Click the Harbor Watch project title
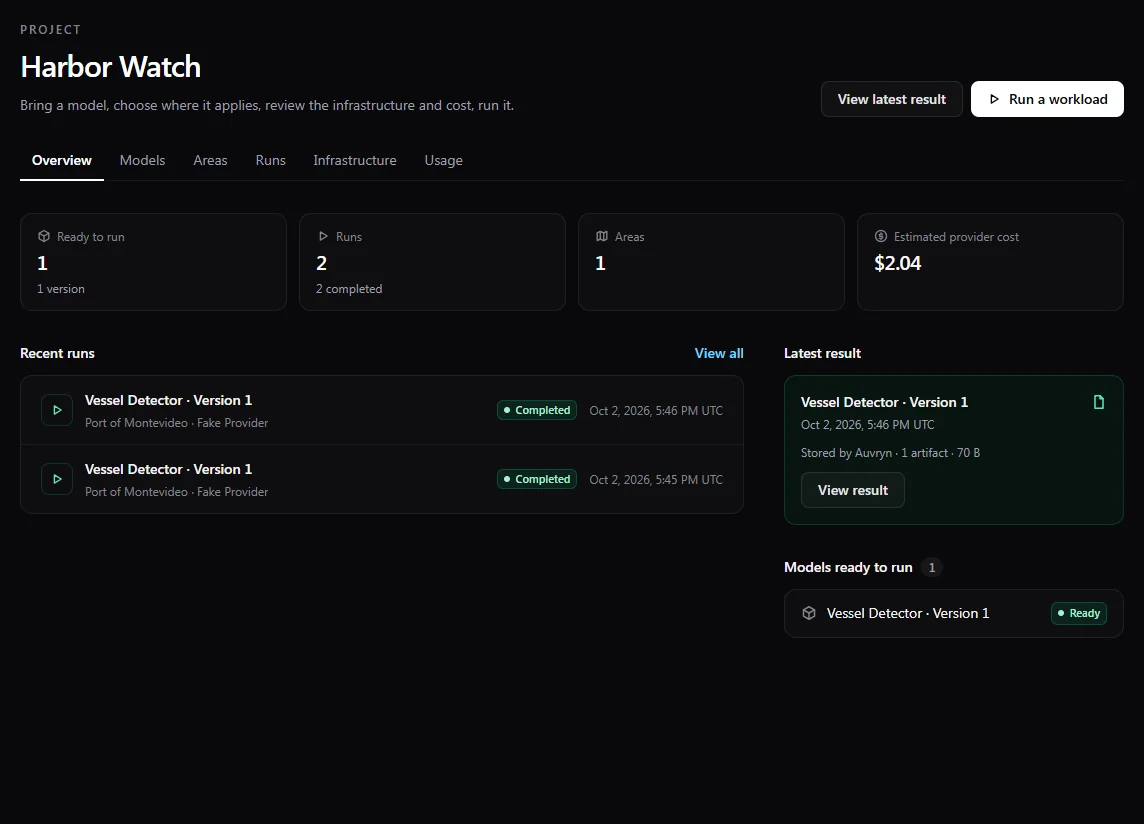 pyautogui.click(x=111, y=67)
